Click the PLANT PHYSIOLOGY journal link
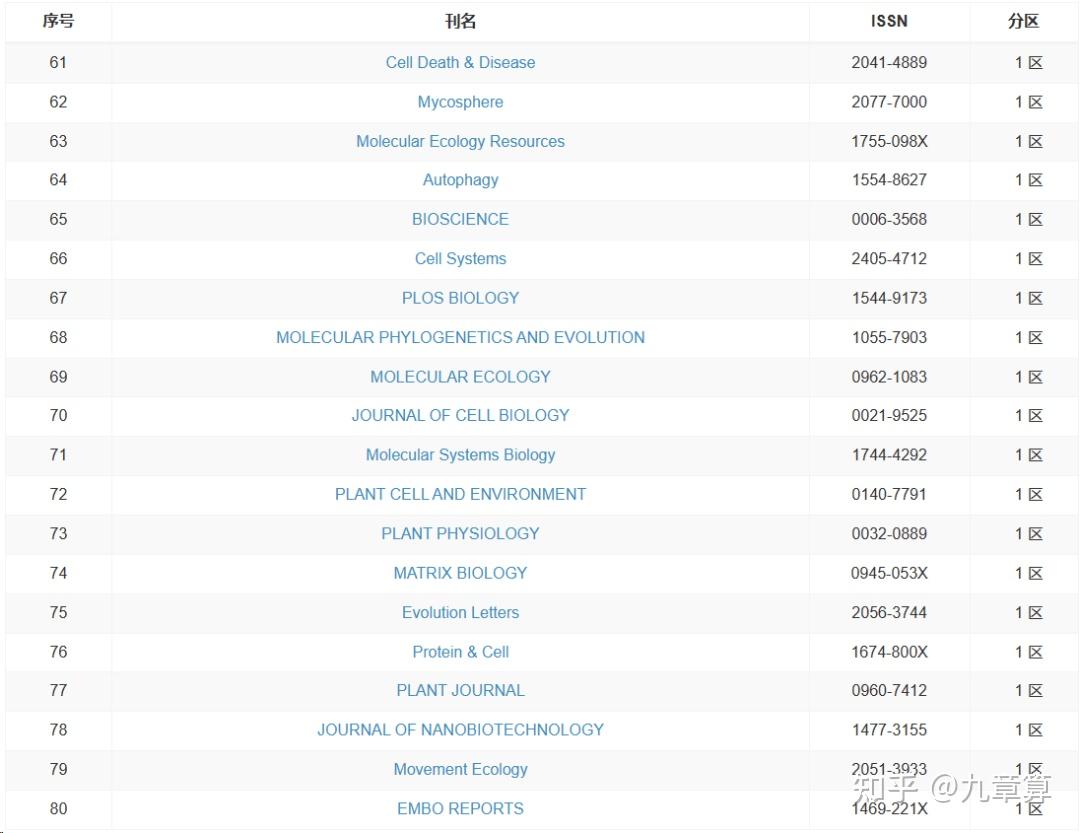The height and width of the screenshot is (833, 1080). pyautogui.click(x=460, y=533)
